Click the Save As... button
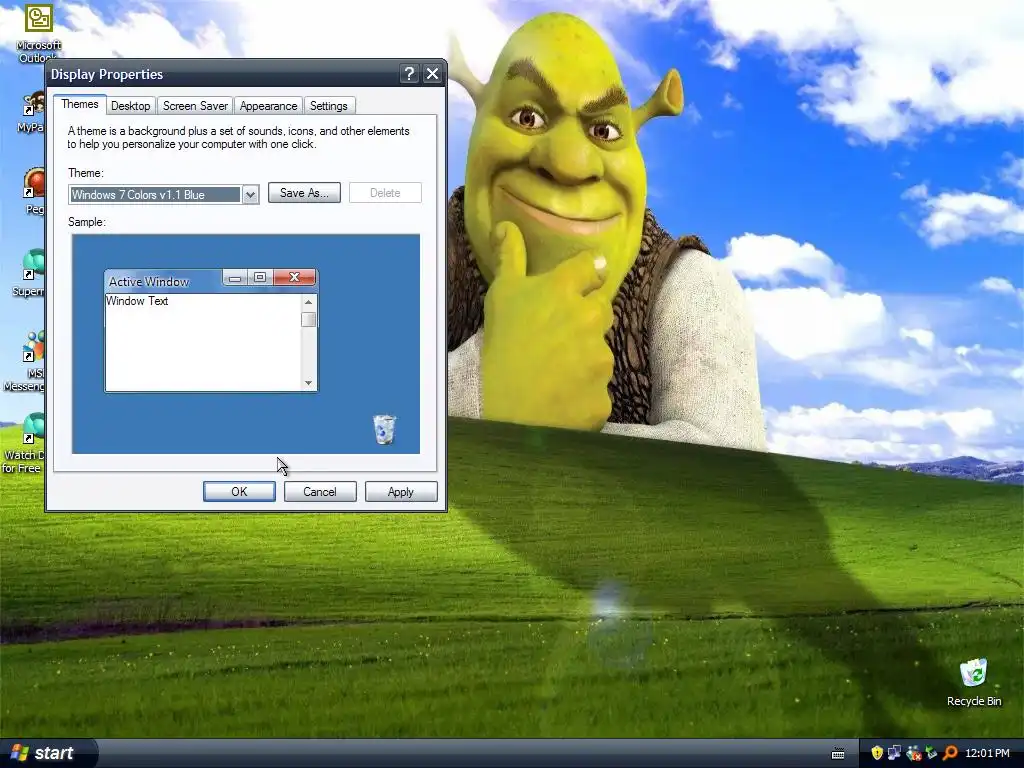The width and height of the screenshot is (1024, 768). pyautogui.click(x=304, y=193)
